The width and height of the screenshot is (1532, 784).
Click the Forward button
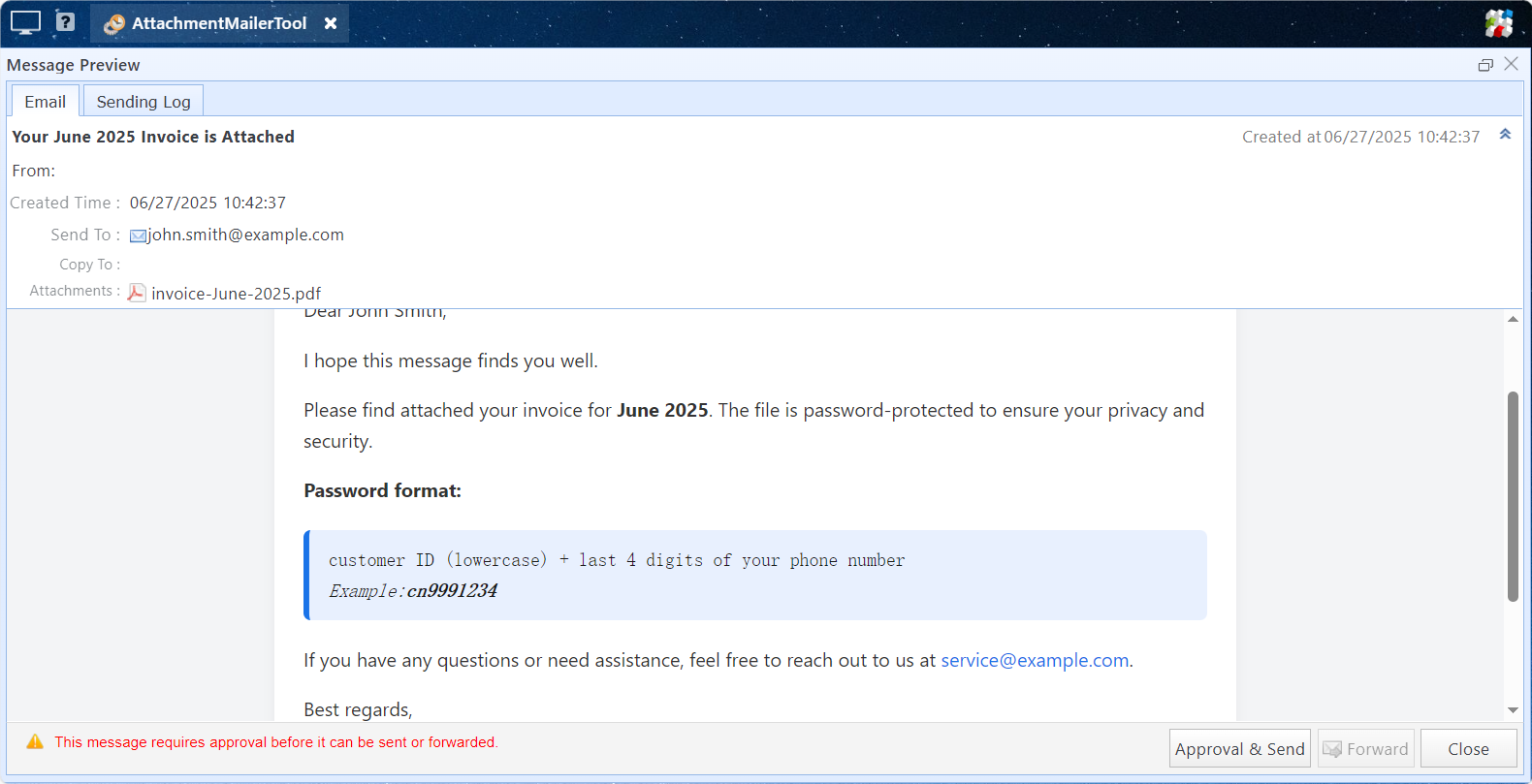click(1365, 748)
